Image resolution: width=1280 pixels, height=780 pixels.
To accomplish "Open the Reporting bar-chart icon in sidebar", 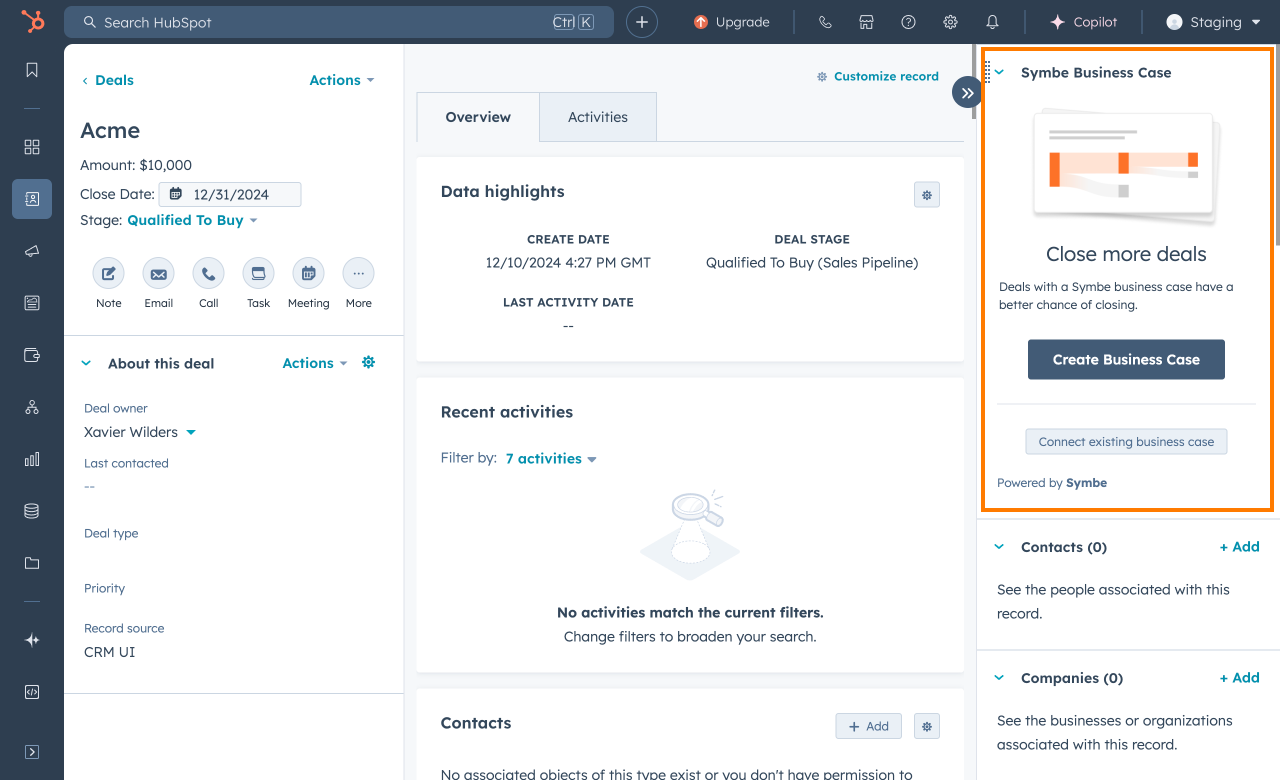I will click(x=32, y=459).
